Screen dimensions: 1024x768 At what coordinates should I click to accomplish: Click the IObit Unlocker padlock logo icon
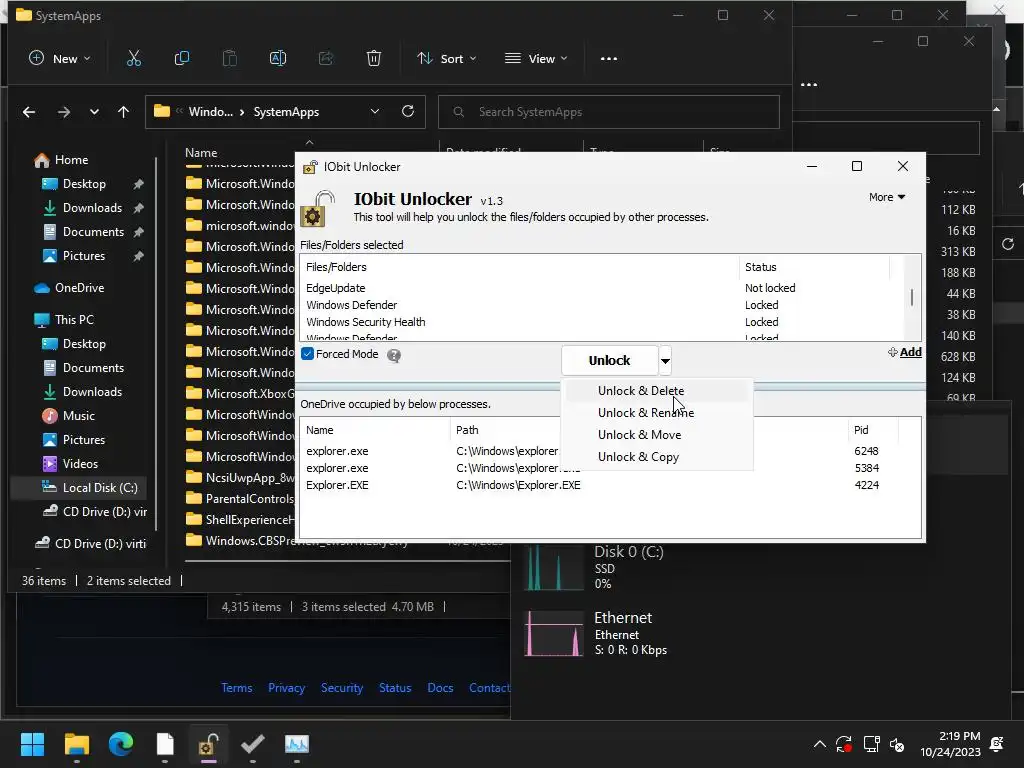[317, 208]
